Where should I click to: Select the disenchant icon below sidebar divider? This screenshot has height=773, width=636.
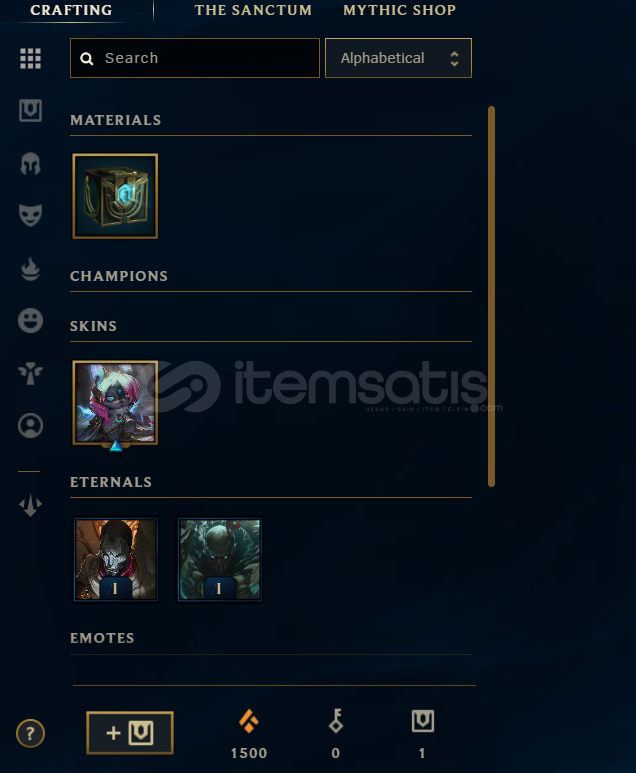pyautogui.click(x=30, y=505)
